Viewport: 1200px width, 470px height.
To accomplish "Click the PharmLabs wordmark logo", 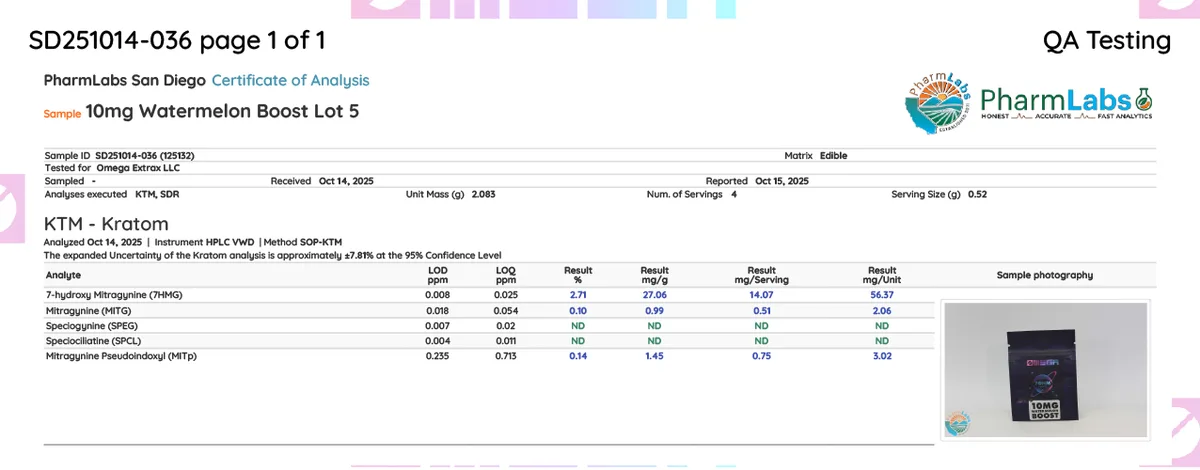I will [x=1066, y=103].
